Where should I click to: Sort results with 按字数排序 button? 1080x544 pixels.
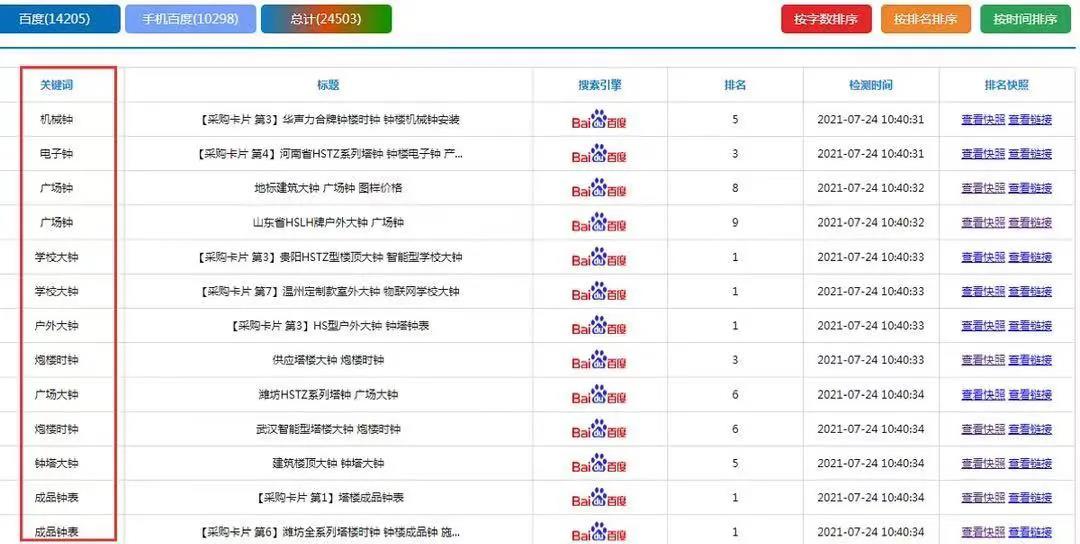826,19
